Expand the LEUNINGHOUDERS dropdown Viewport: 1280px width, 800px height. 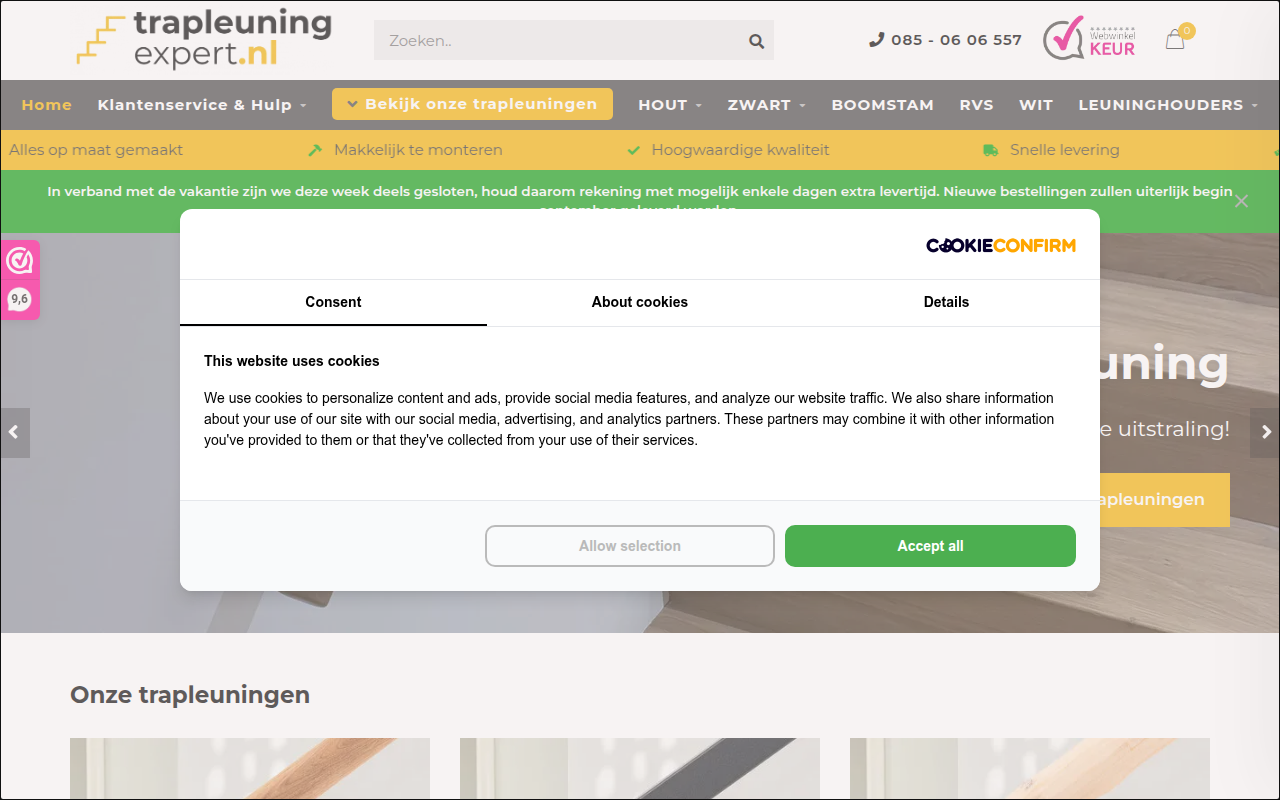1168,104
